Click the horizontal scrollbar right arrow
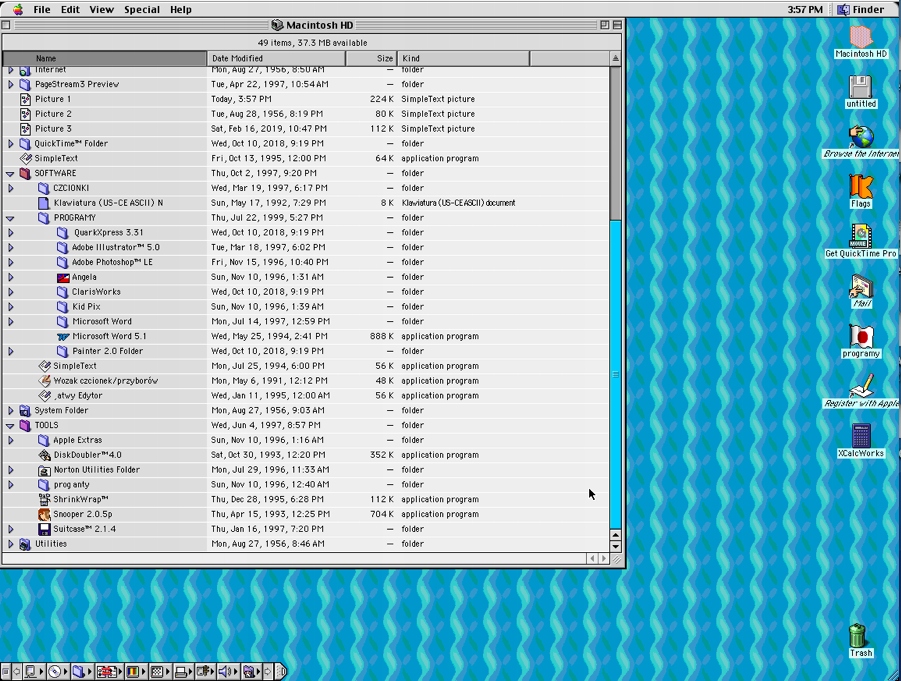This screenshot has width=901, height=681. [603, 558]
